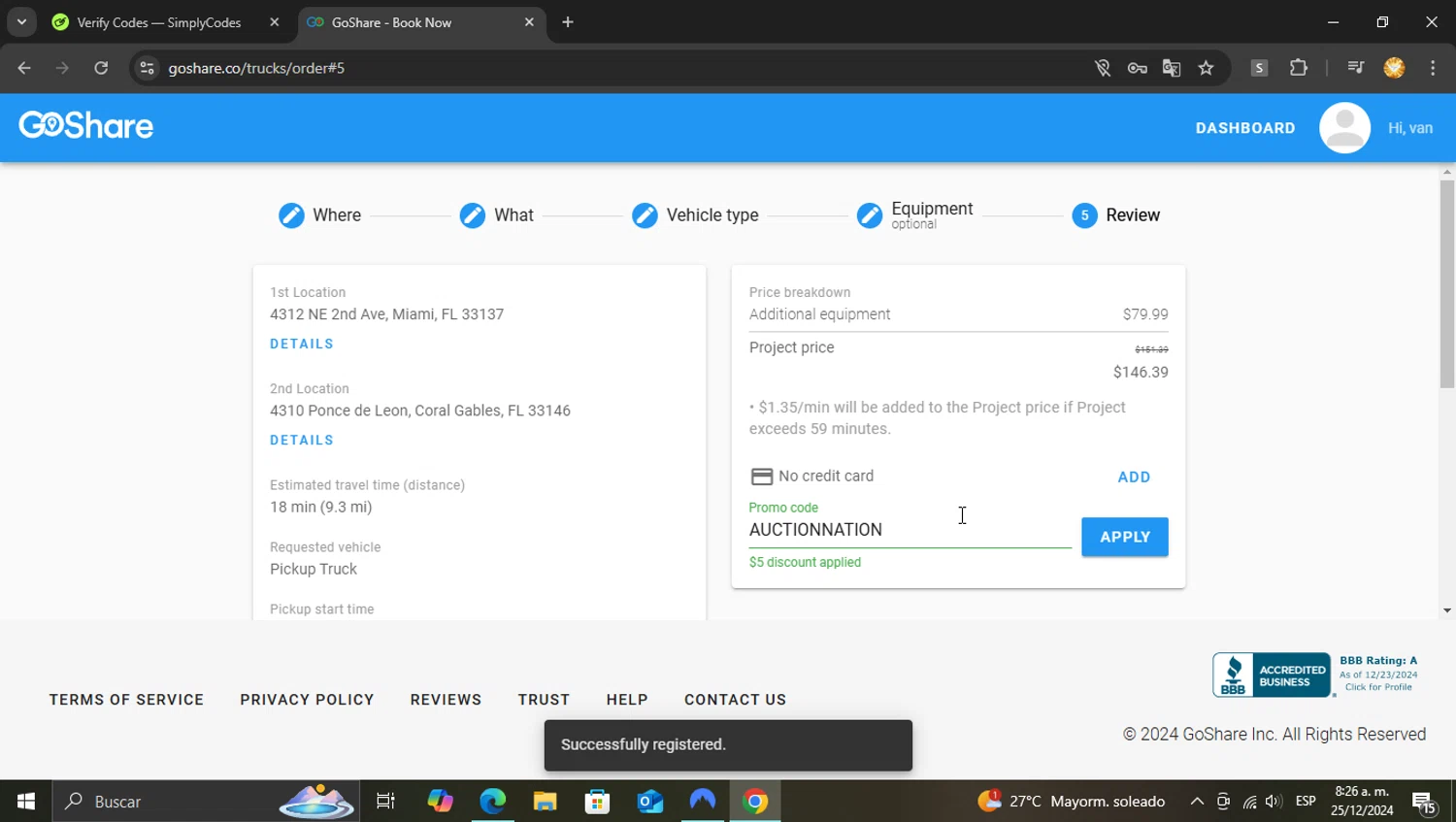Click the What step pencil icon
The width and height of the screenshot is (1456, 822).
click(x=473, y=215)
